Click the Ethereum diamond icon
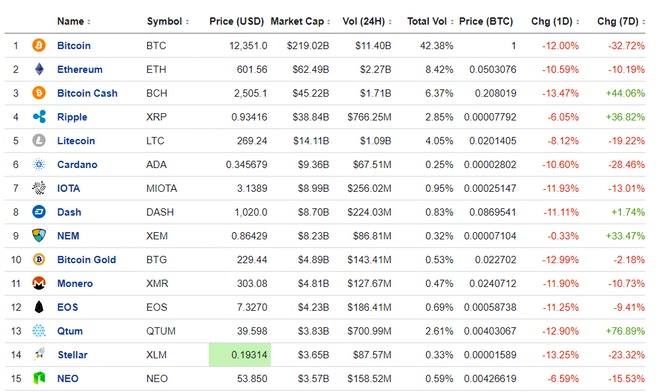662x392 pixels. [x=39, y=69]
